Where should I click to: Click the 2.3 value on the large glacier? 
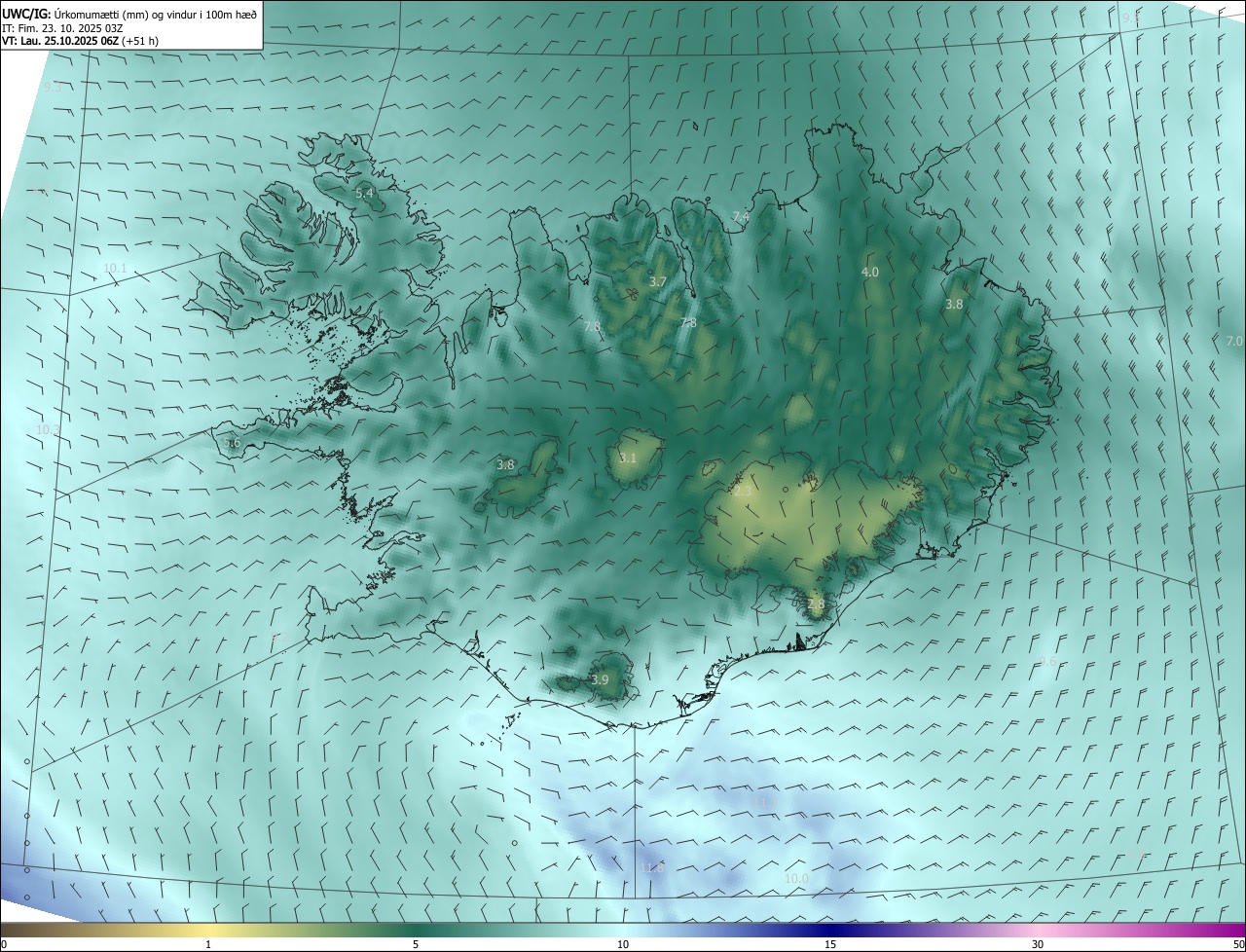[743, 492]
